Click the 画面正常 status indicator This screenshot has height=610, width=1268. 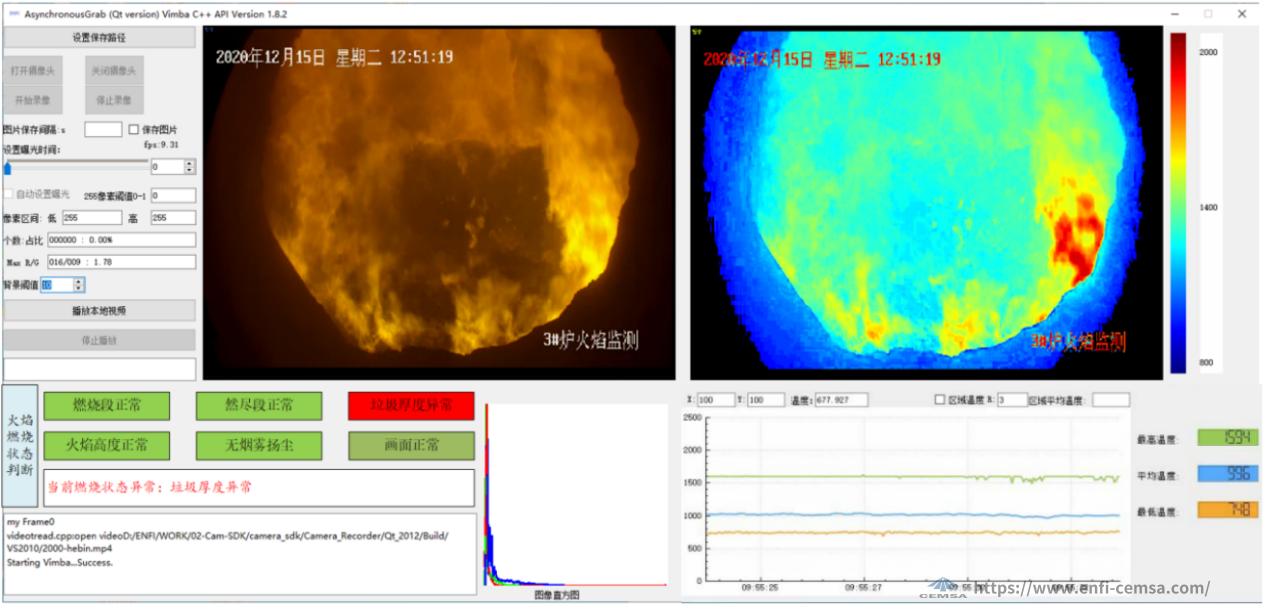click(411, 445)
